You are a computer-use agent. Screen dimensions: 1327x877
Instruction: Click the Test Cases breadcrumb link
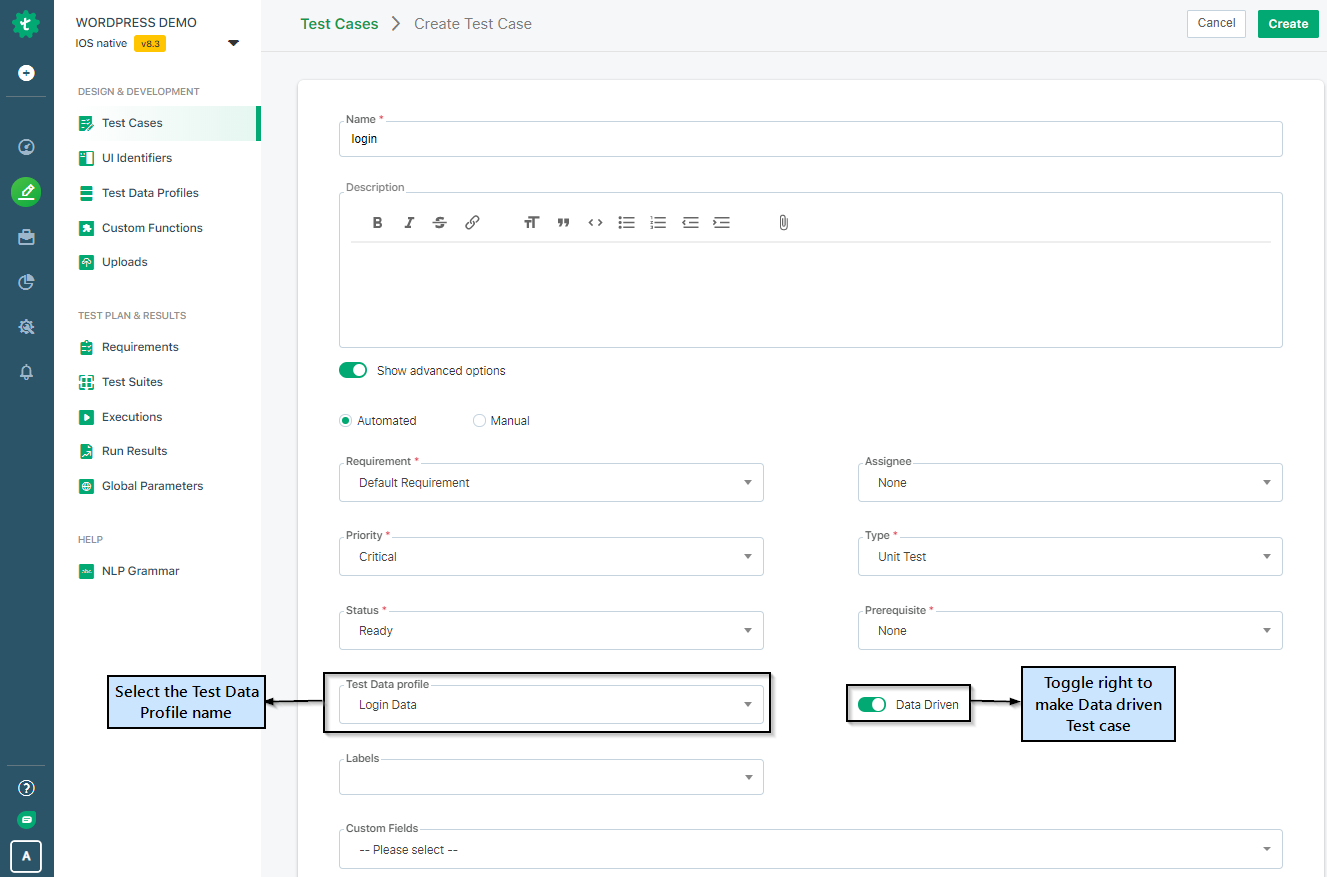pos(339,22)
